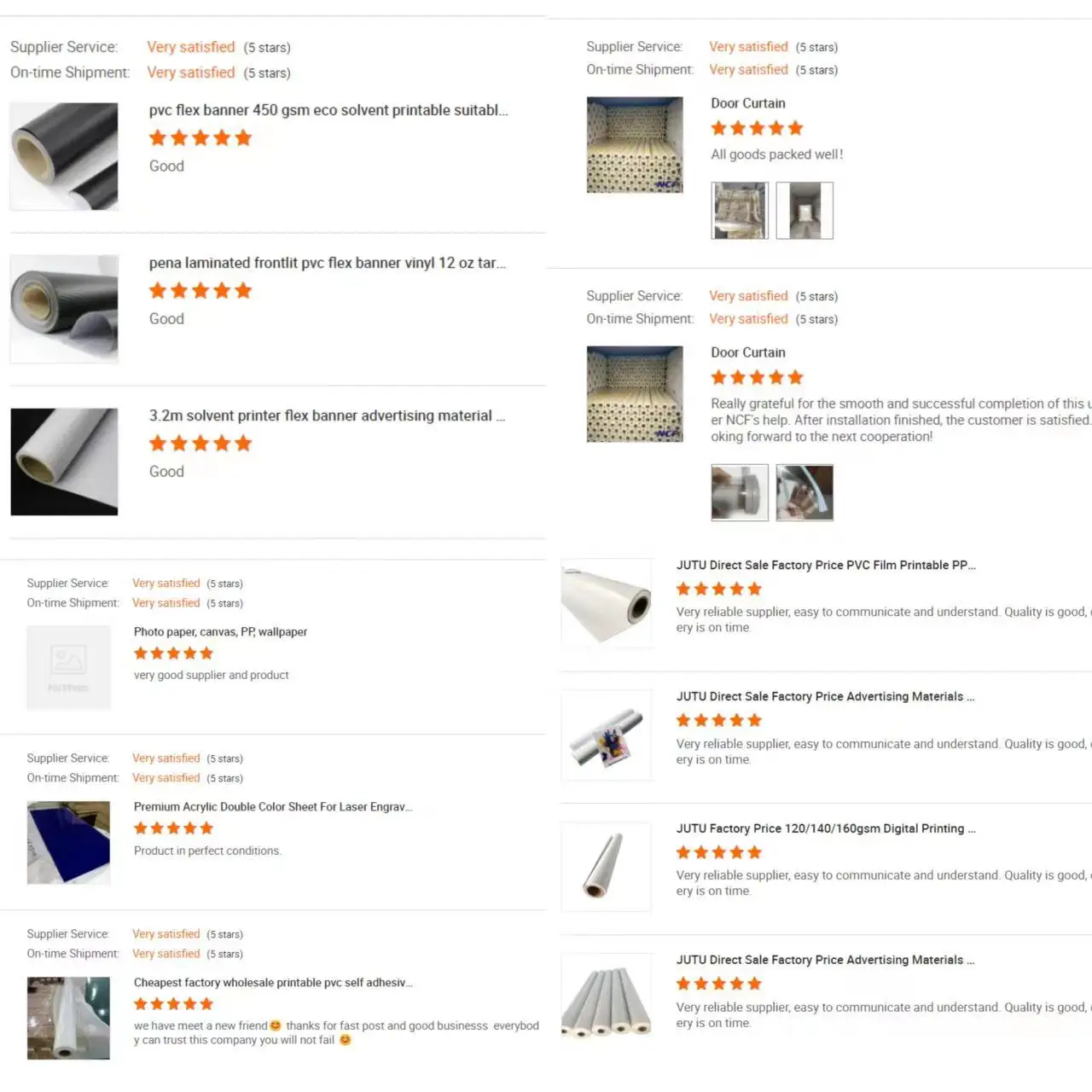
Task: Open the second Door Curtain review title
Action: coord(748,352)
